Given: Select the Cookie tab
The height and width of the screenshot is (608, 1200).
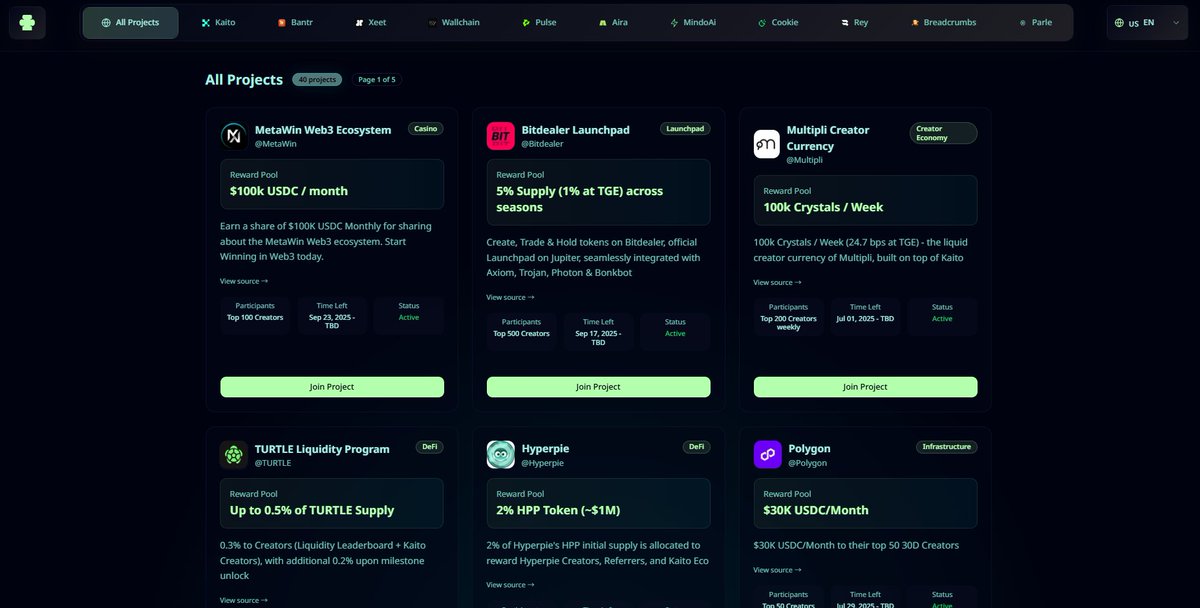Looking at the screenshot, I should 778,22.
